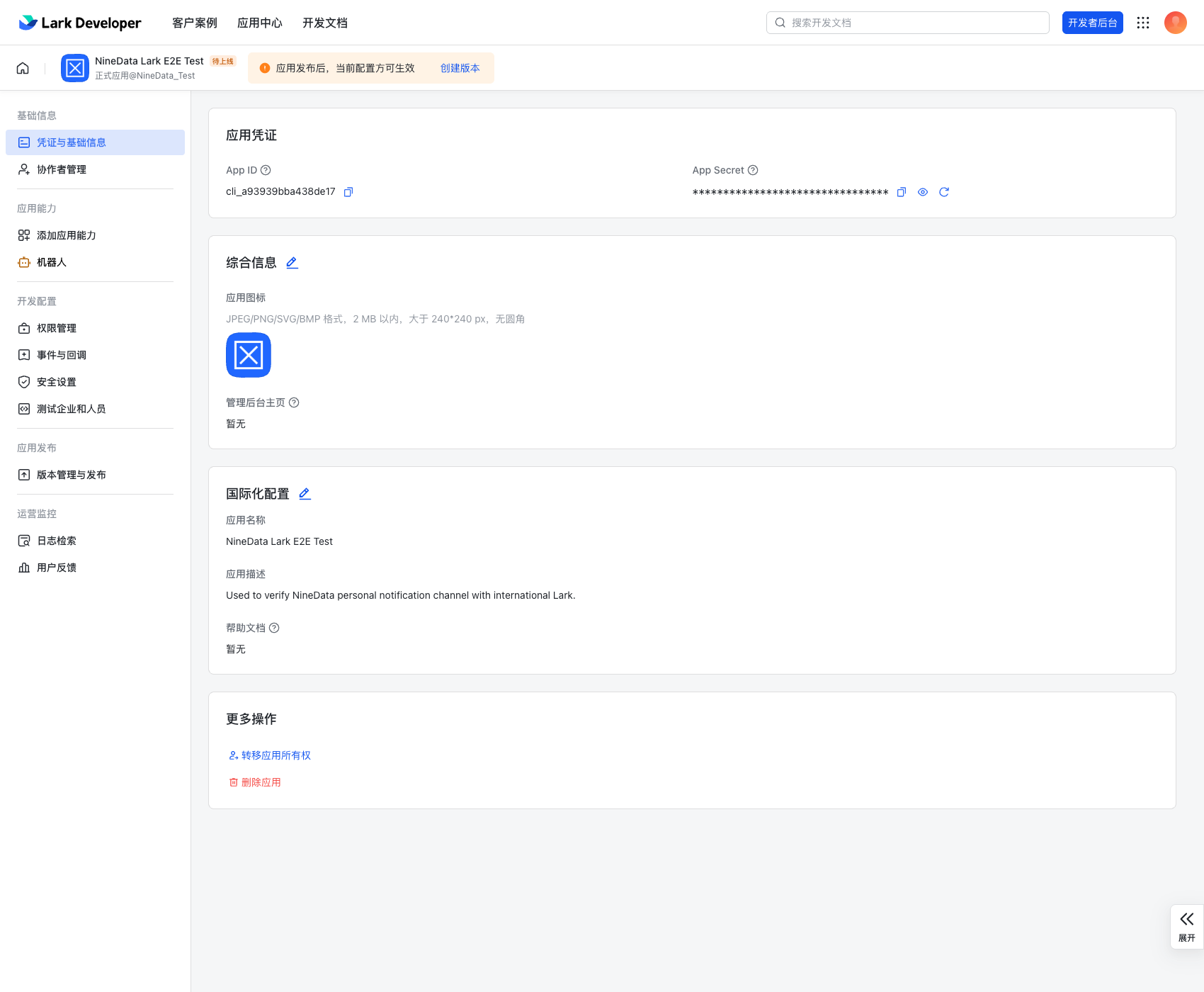The height and width of the screenshot is (992, 1204).
Task: Open 用户反馈 in the sidebar
Action: tap(56, 567)
